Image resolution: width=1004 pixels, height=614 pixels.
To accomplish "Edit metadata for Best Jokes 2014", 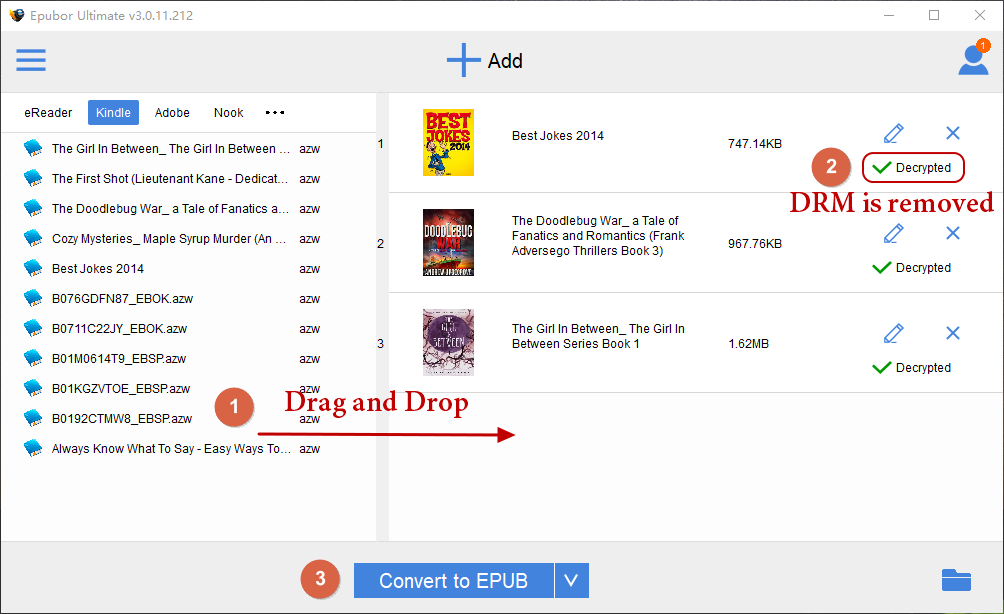I will click(x=893, y=133).
